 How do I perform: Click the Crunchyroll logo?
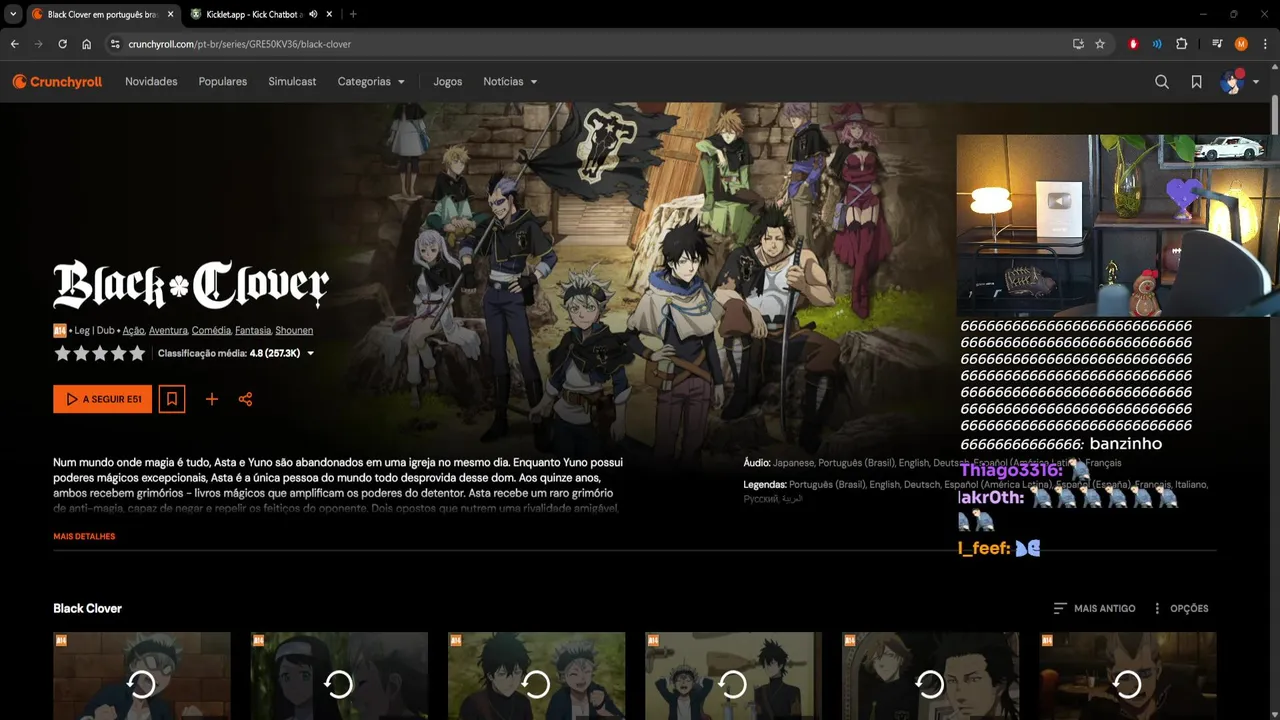pos(57,82)
